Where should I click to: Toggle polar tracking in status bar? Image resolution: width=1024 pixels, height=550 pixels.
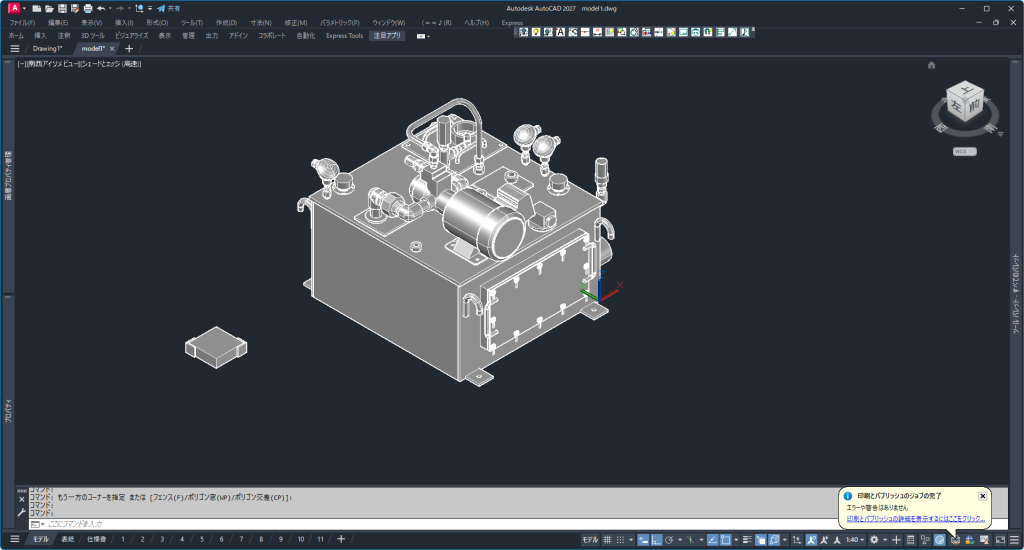[669, 540]
